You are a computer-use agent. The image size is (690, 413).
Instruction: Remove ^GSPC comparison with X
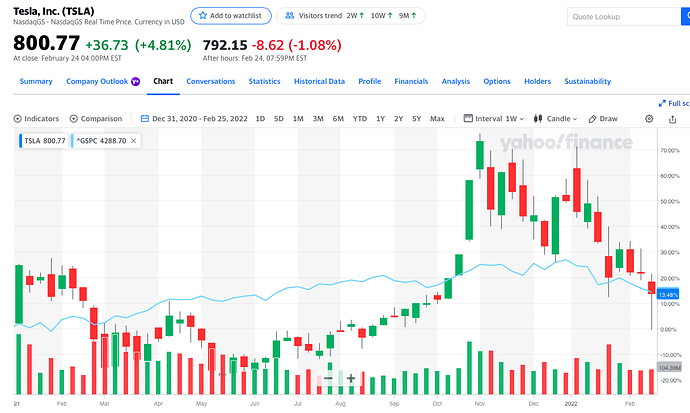point(134,141)
